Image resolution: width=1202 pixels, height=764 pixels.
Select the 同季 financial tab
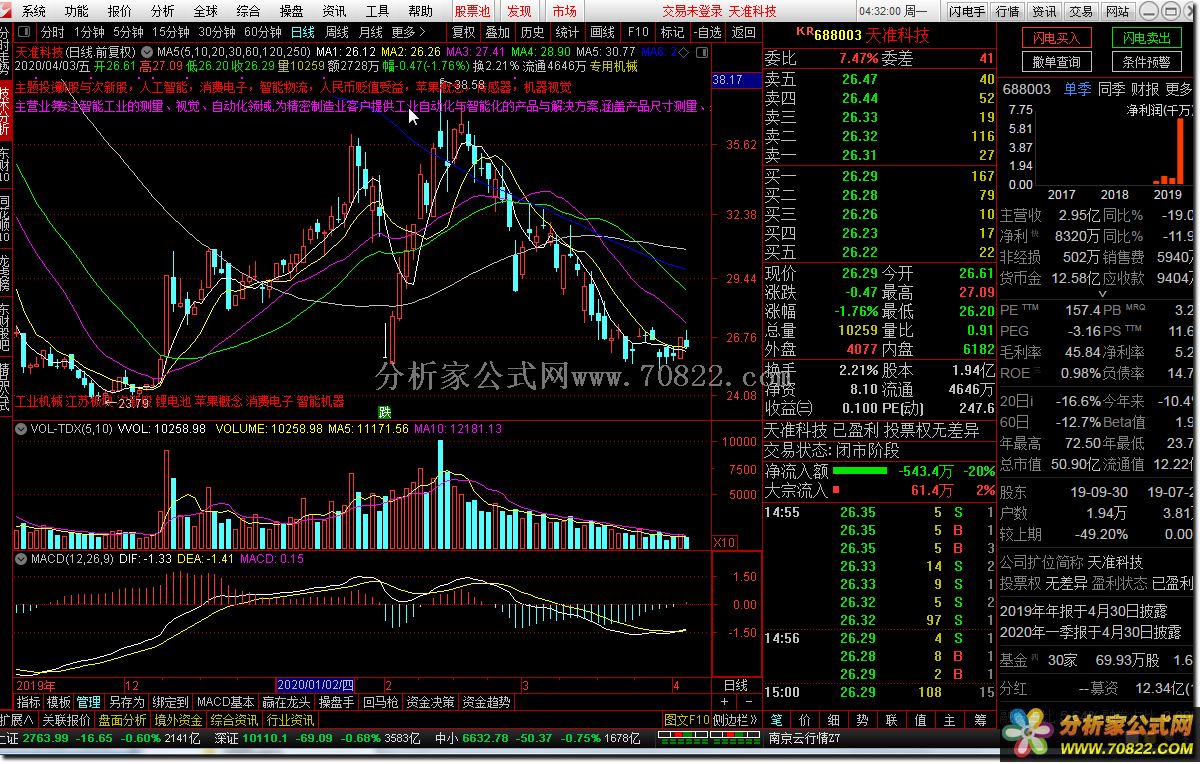[x=1111, y=89]
